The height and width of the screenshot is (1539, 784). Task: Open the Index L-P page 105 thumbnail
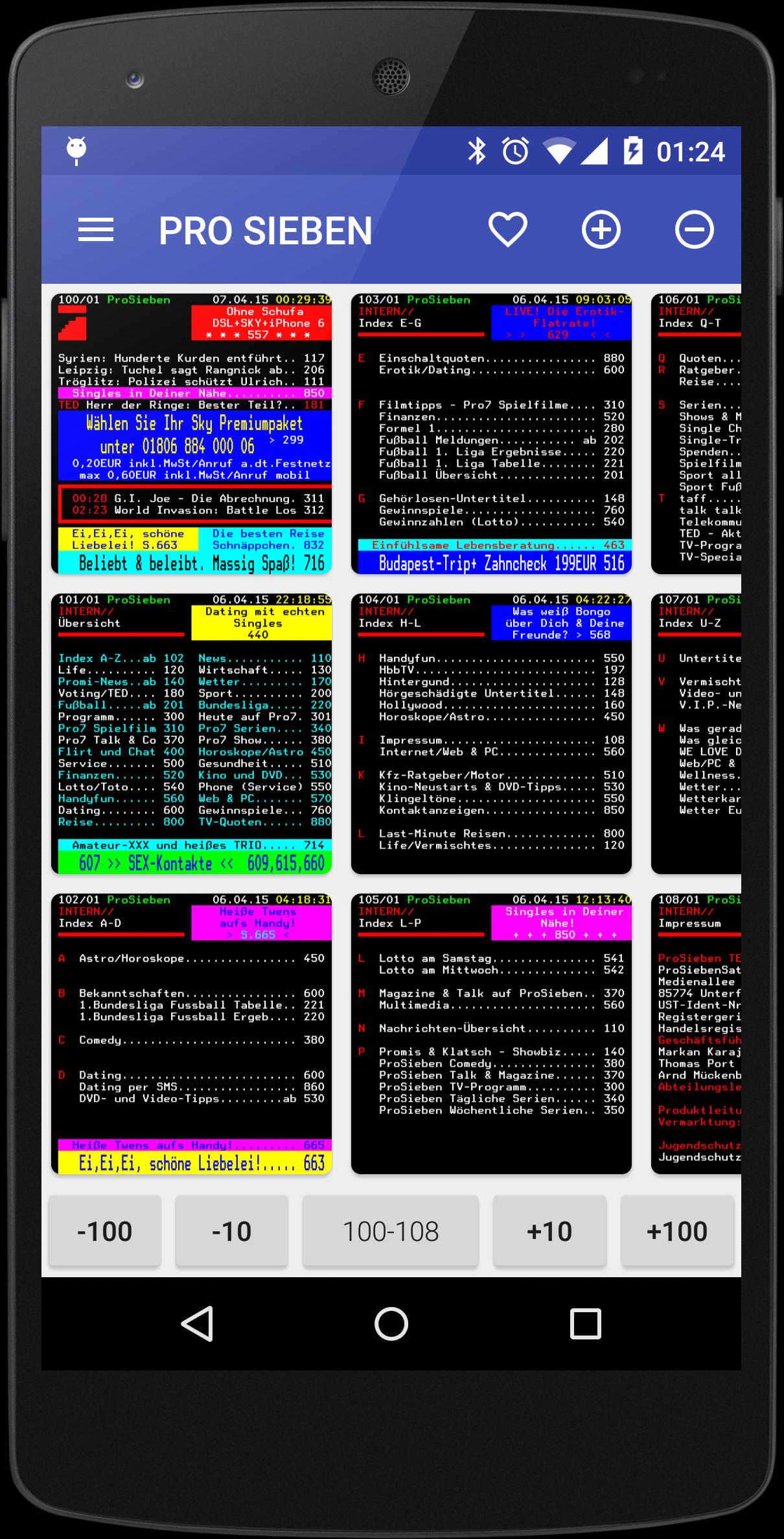tap(491, 1034)
